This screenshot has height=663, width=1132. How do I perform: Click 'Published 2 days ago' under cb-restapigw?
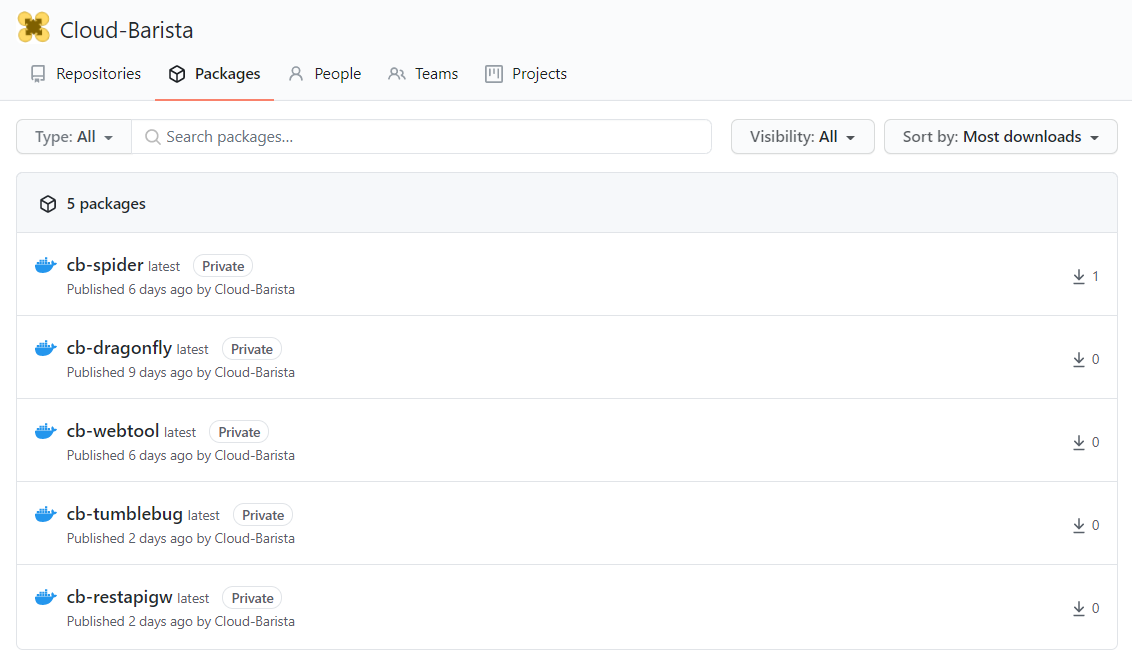(129, 622)
